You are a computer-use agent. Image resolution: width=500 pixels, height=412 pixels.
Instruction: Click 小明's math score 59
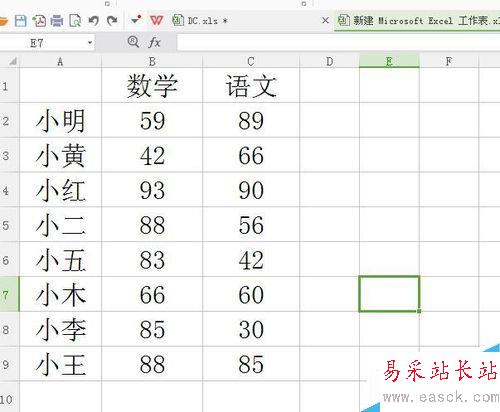152,120
